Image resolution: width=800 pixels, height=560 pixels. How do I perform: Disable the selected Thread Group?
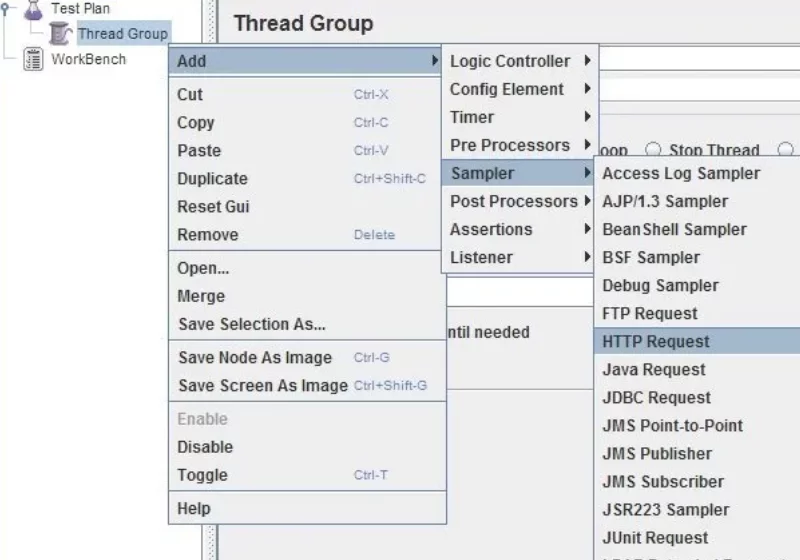205,447
